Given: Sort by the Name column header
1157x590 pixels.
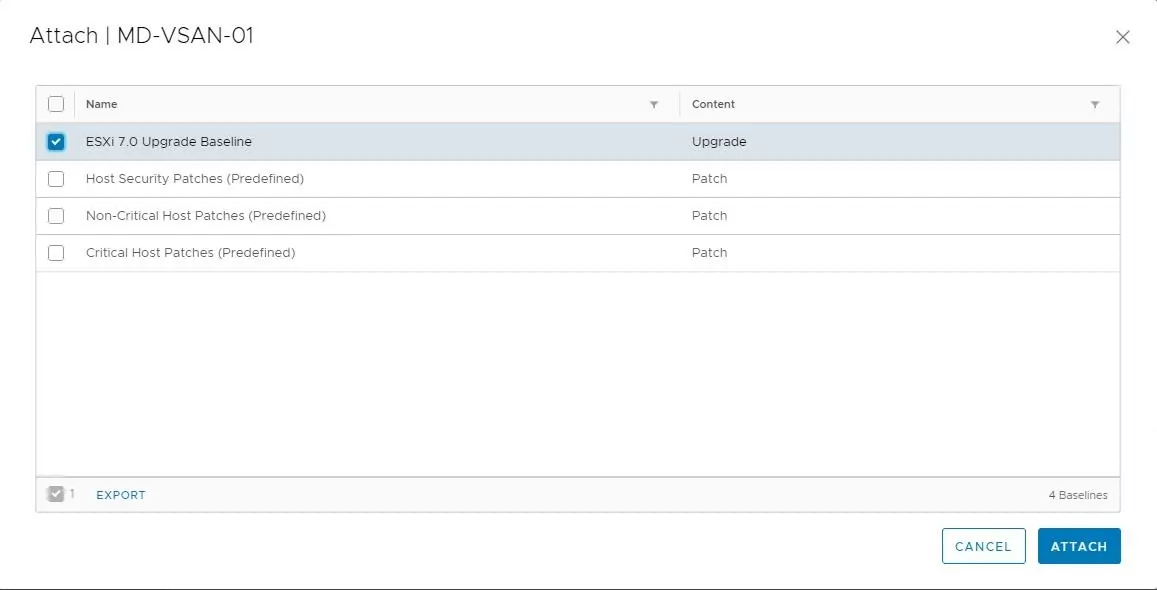Looking at the screenshot, I should pos(102,104).
